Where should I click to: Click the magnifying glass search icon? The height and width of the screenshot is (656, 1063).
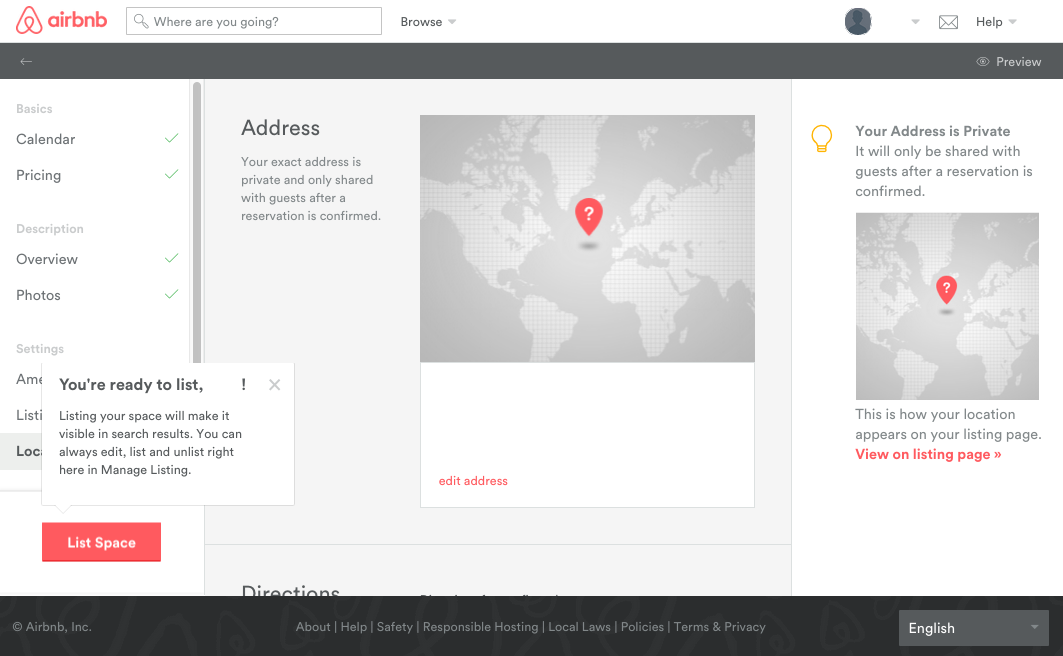[140, 20]
